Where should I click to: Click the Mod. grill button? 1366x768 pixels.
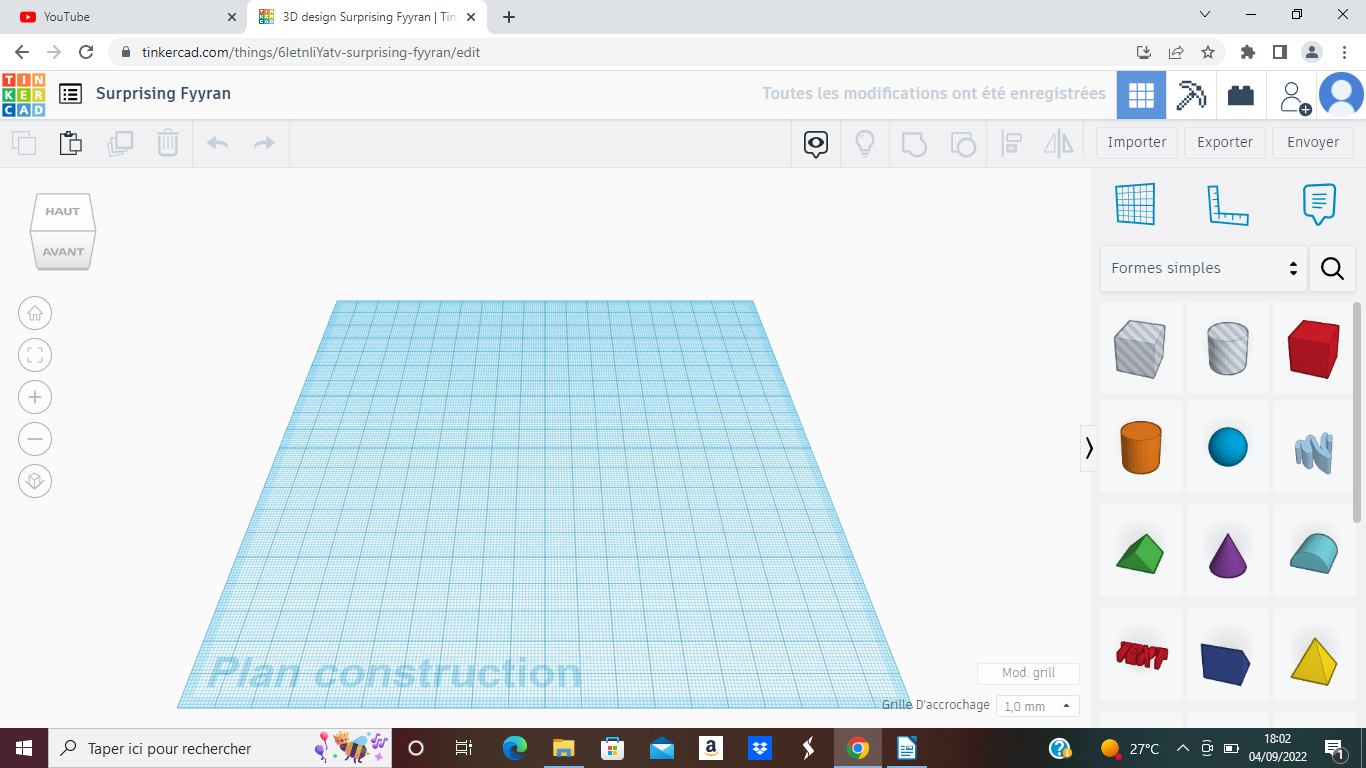tap(1029, 673)
